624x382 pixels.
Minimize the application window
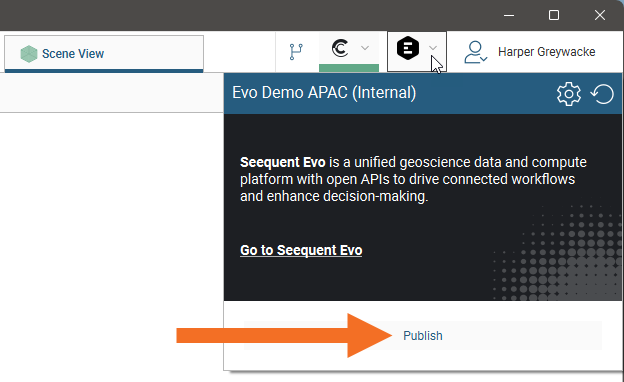(509, 16)
